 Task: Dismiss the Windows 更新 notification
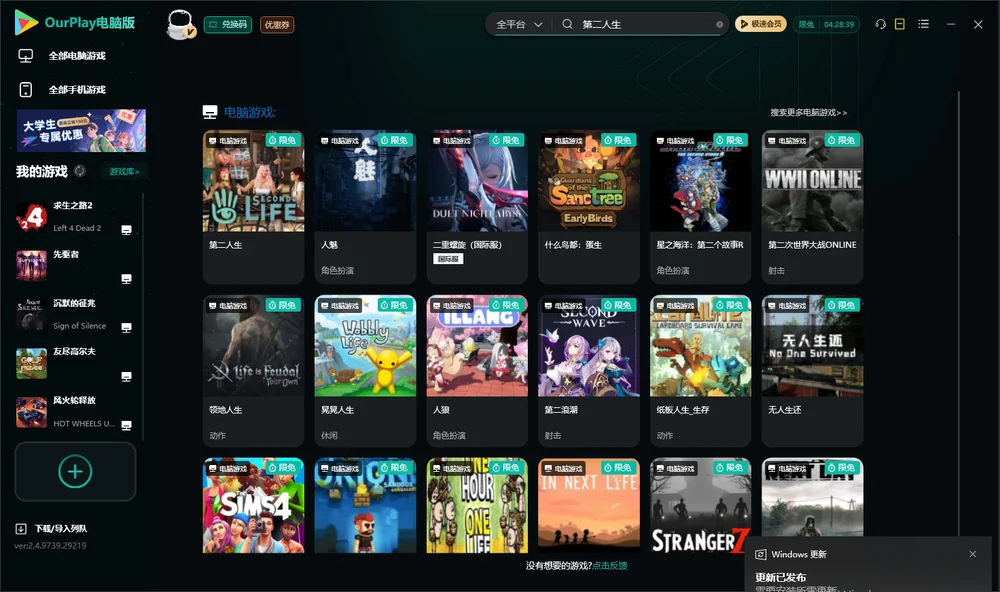[x=973, y=554]
